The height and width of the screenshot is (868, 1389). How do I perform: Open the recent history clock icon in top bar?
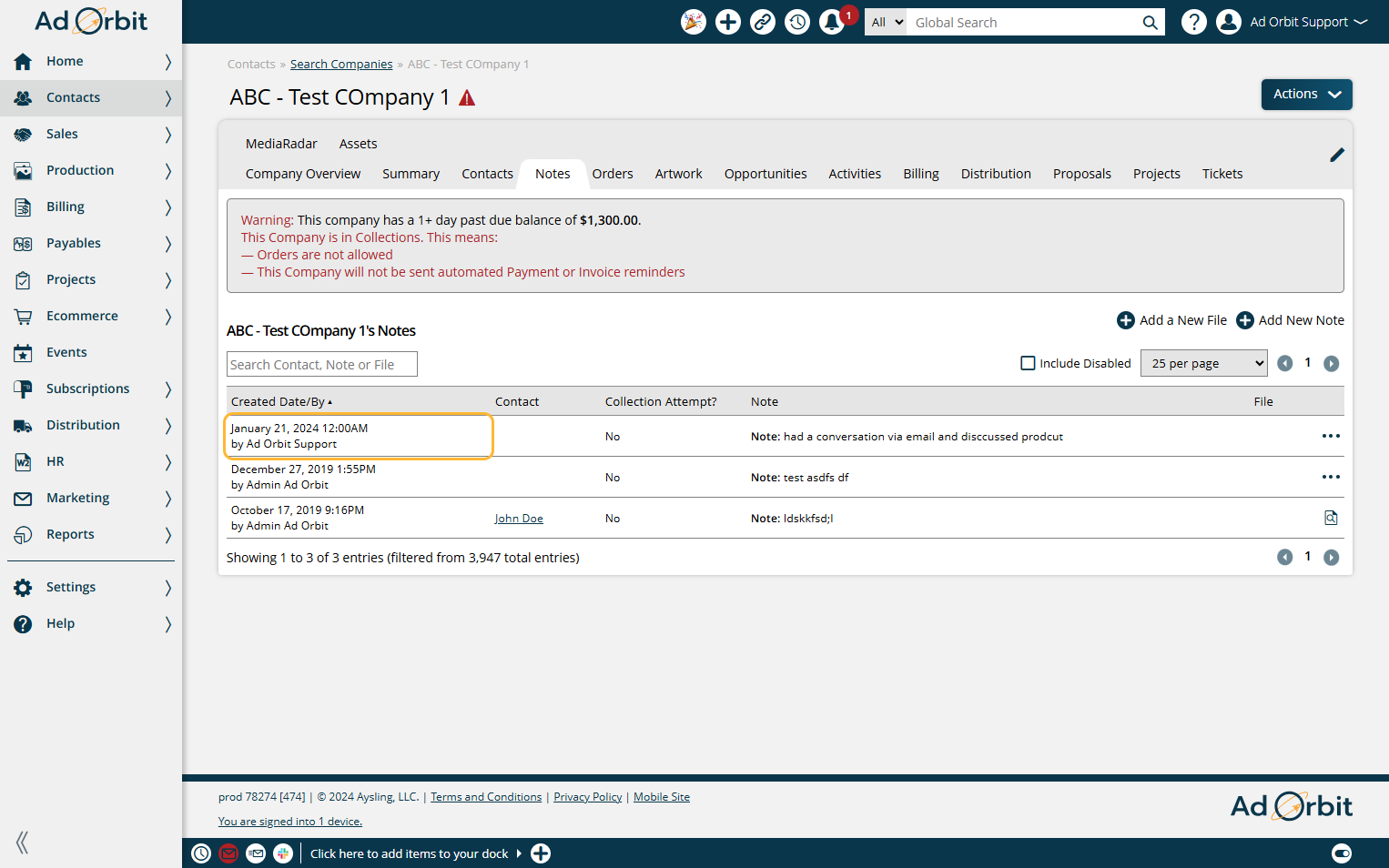797,22
